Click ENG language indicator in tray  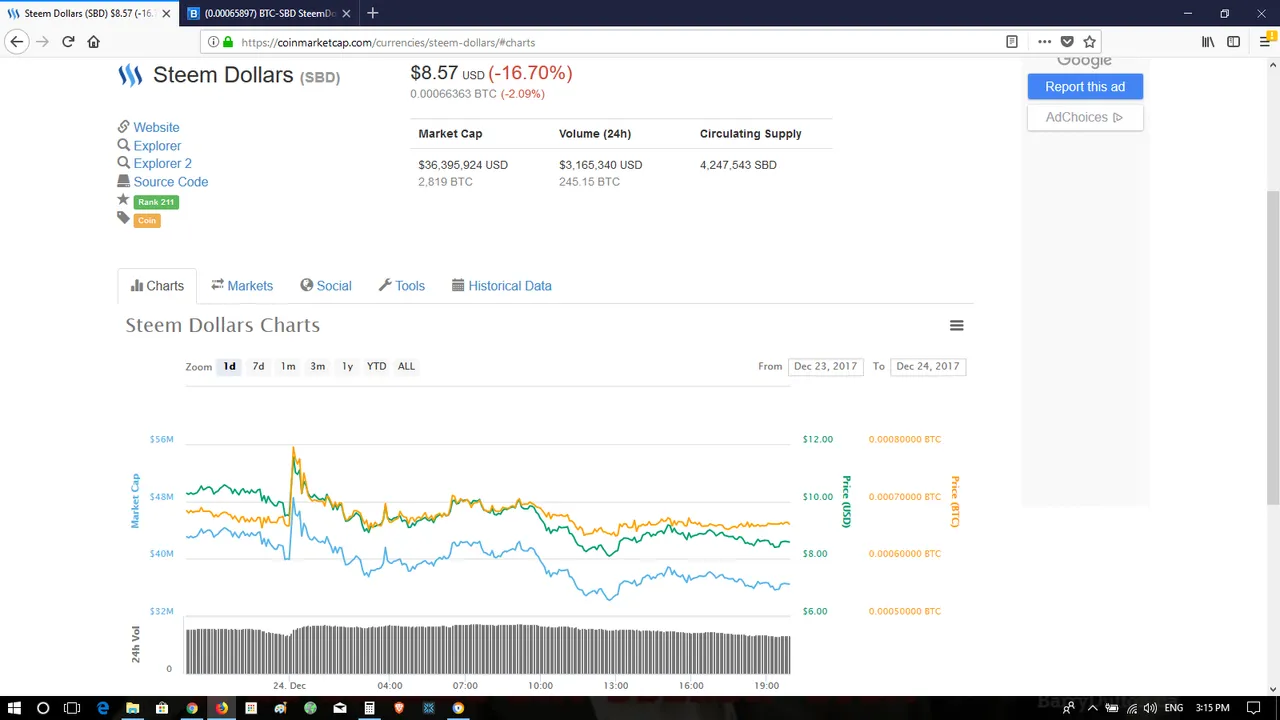(x=1174, y=708)
